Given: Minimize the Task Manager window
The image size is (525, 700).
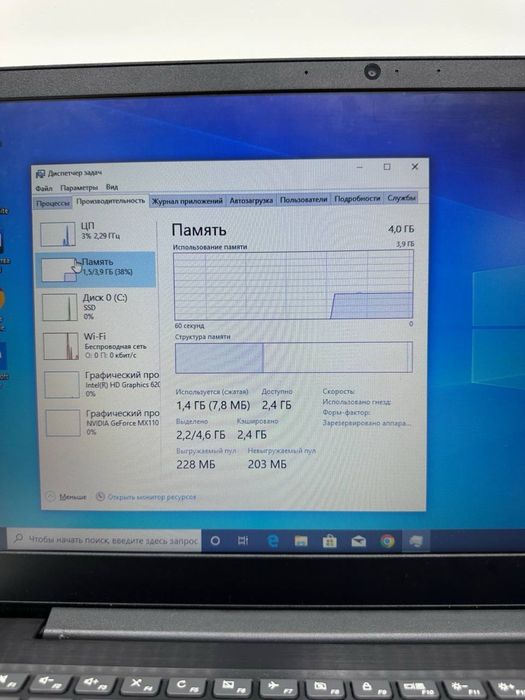Looking at the screenshot, I should click(360, 167).
